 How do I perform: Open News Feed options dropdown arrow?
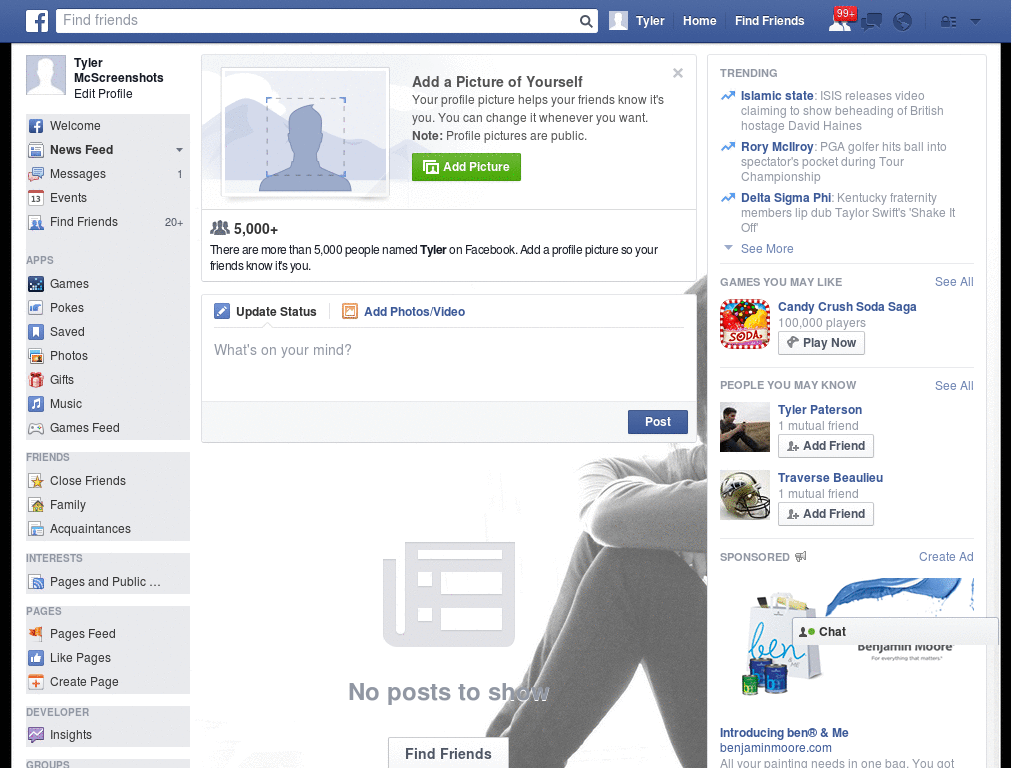tap(180, 150)
